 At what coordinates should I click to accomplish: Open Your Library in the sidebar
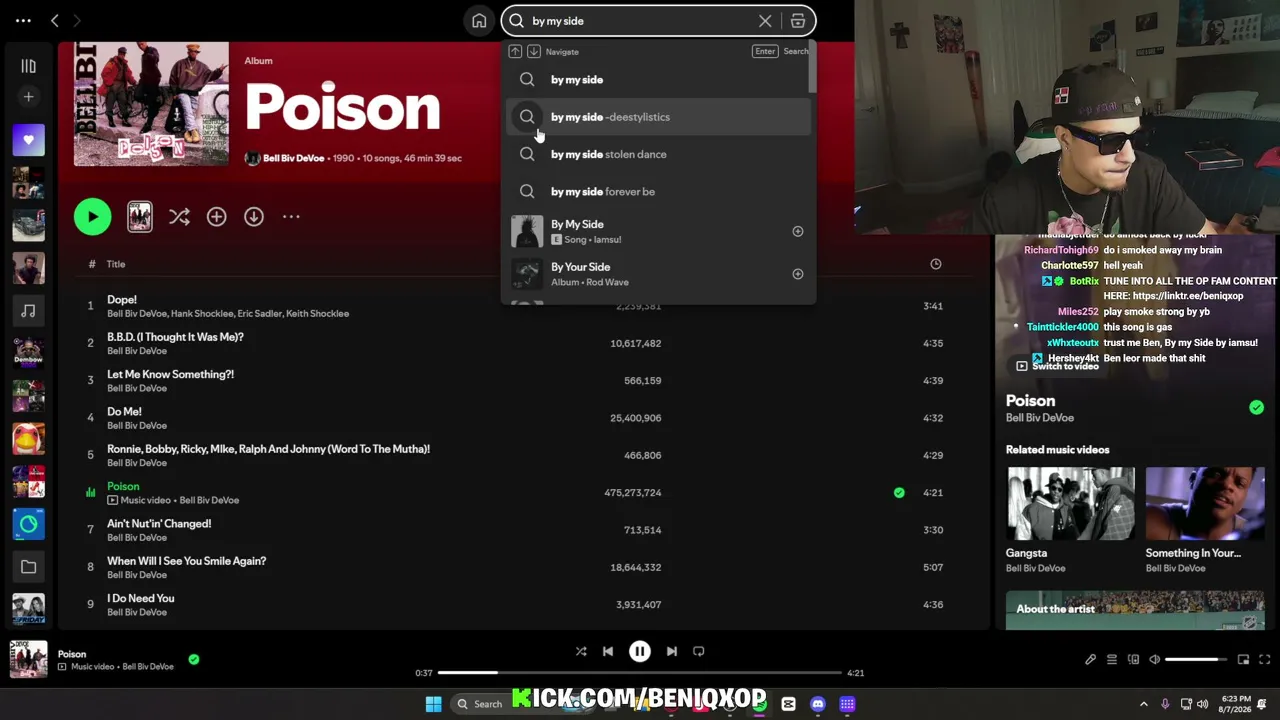(28, 66)
